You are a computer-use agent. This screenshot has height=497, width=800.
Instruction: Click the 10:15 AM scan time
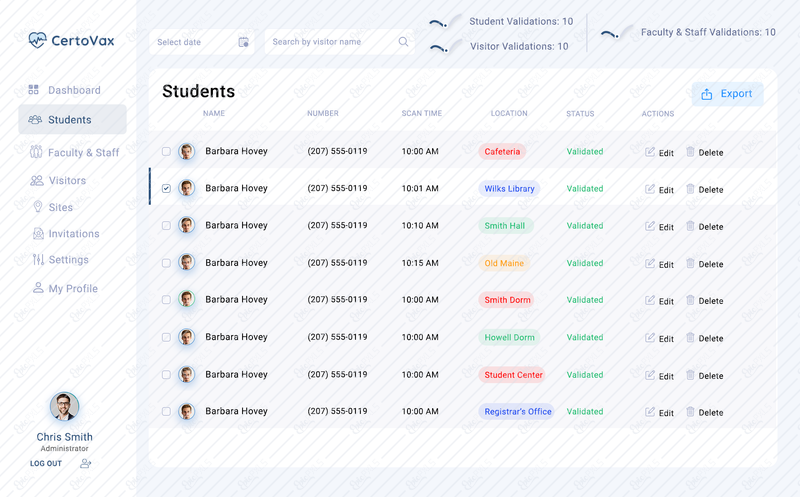(420, 263)
